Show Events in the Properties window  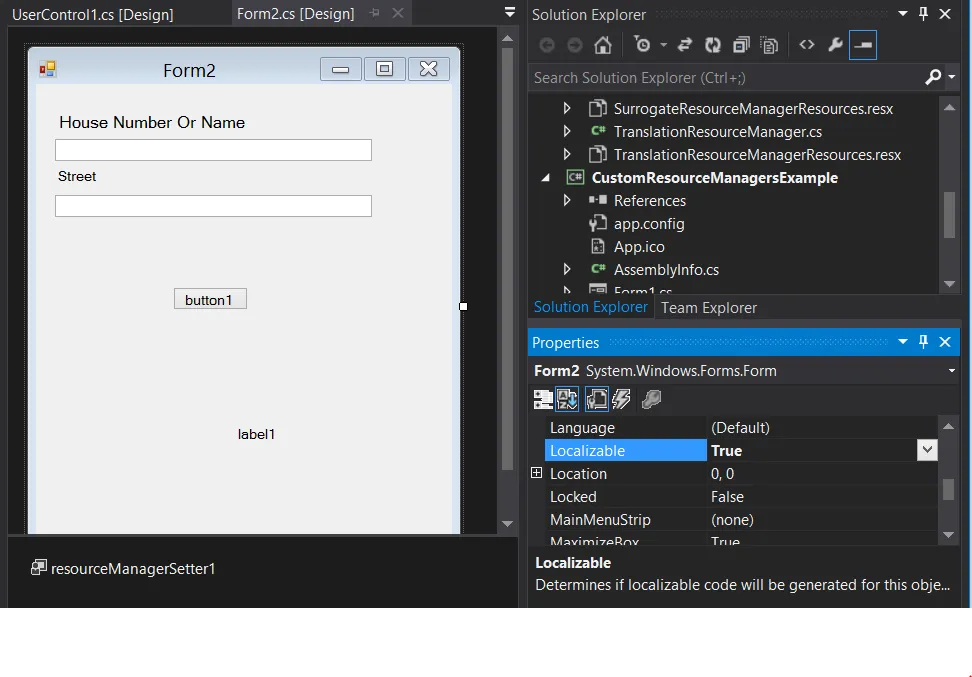(x=620, y=398)
